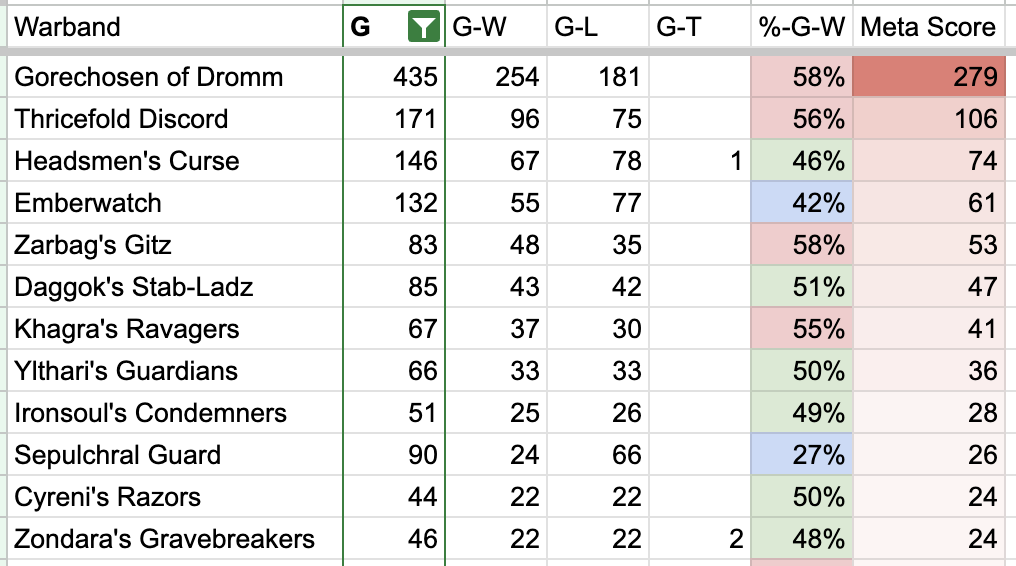
Task: Select the %-G-W column header cell
Action: pos(802,27)
